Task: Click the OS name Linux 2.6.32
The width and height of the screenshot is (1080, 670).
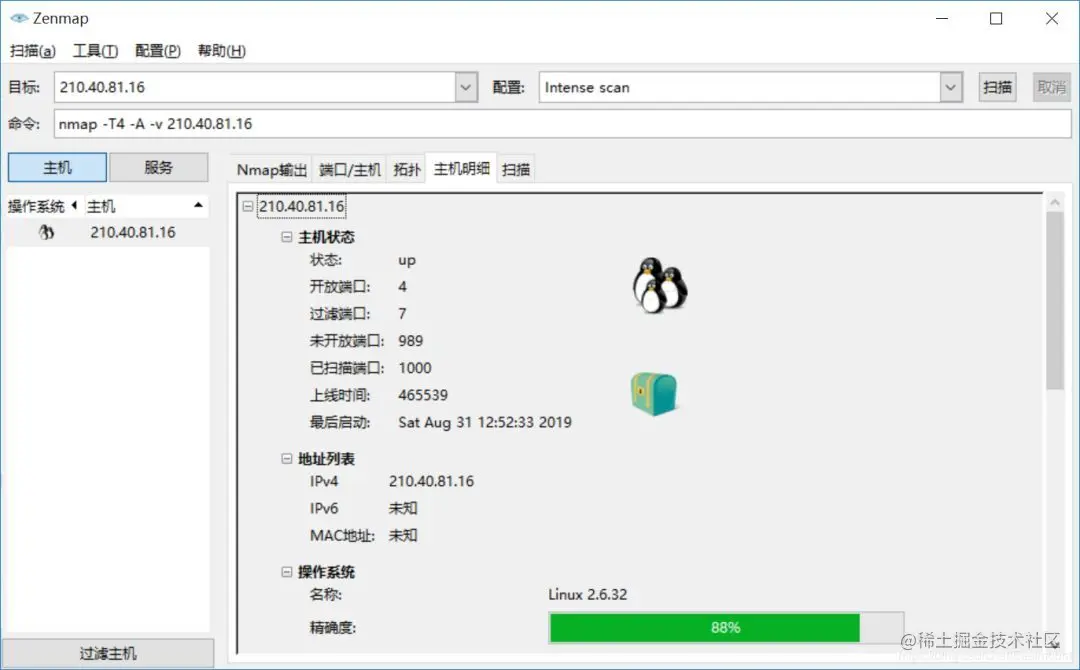Action: pyautogui.click(x=588, y=594)
